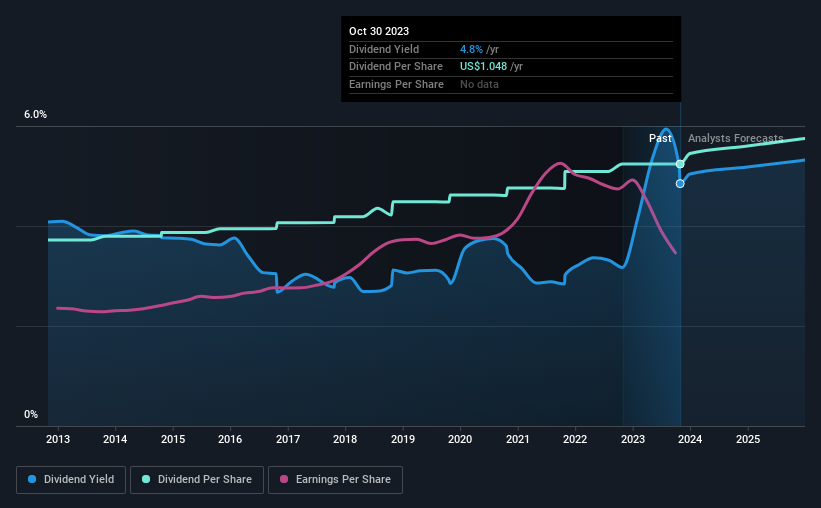821x508 pixels.
Task: Click the 2022 x-axis label
Action: (575, 439)
